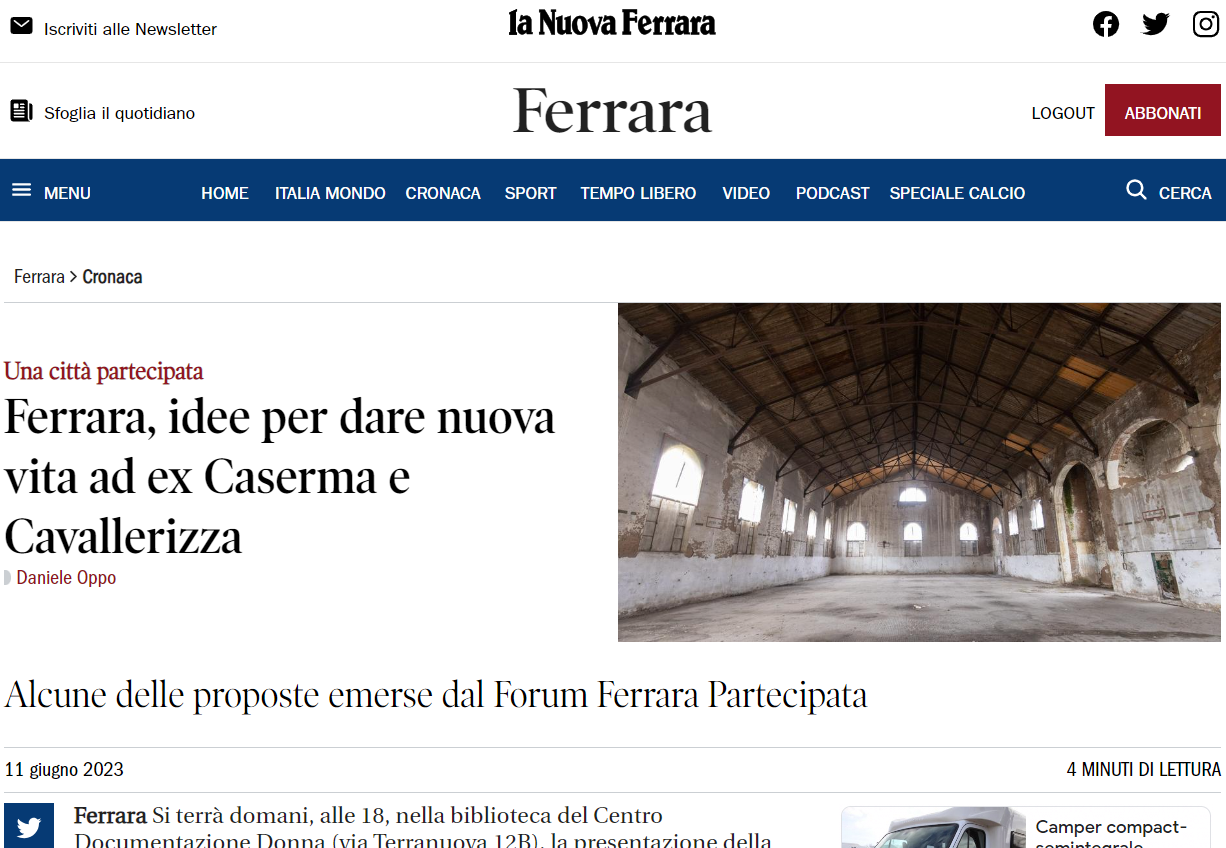1226x848 pixels.
Task: Click la Nuova Ferrara logo
Action: pos(612,23)
